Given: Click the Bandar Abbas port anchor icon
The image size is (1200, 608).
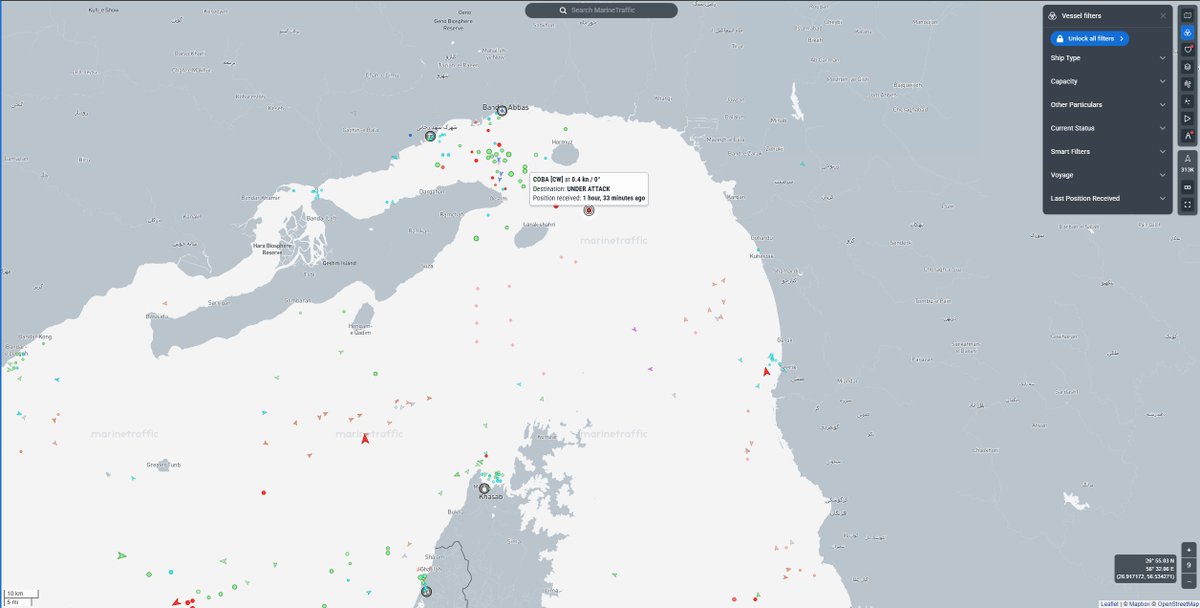Looking at the screenshot, I should 502,111.
